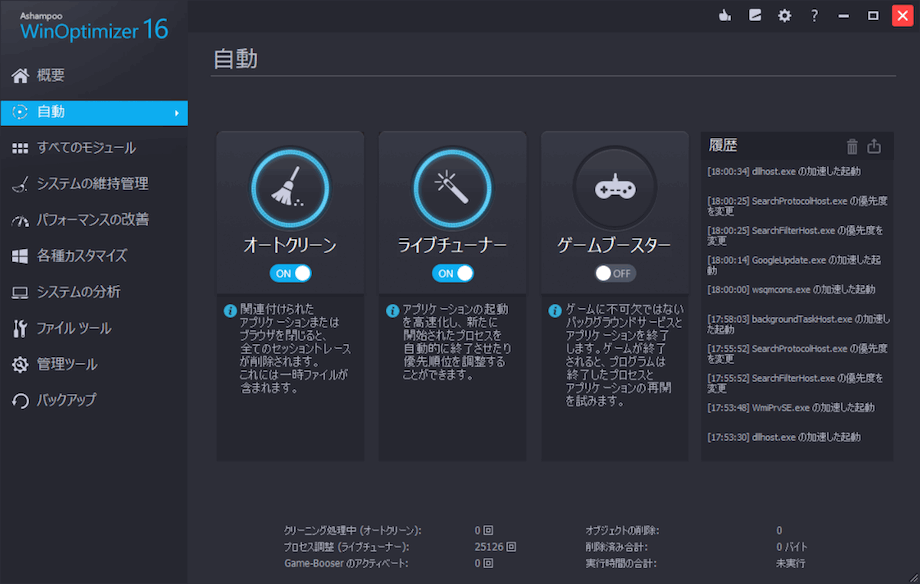Expand the 自動 menu arrow
This screenshot has height=584, width=920.
coord(177,113)
